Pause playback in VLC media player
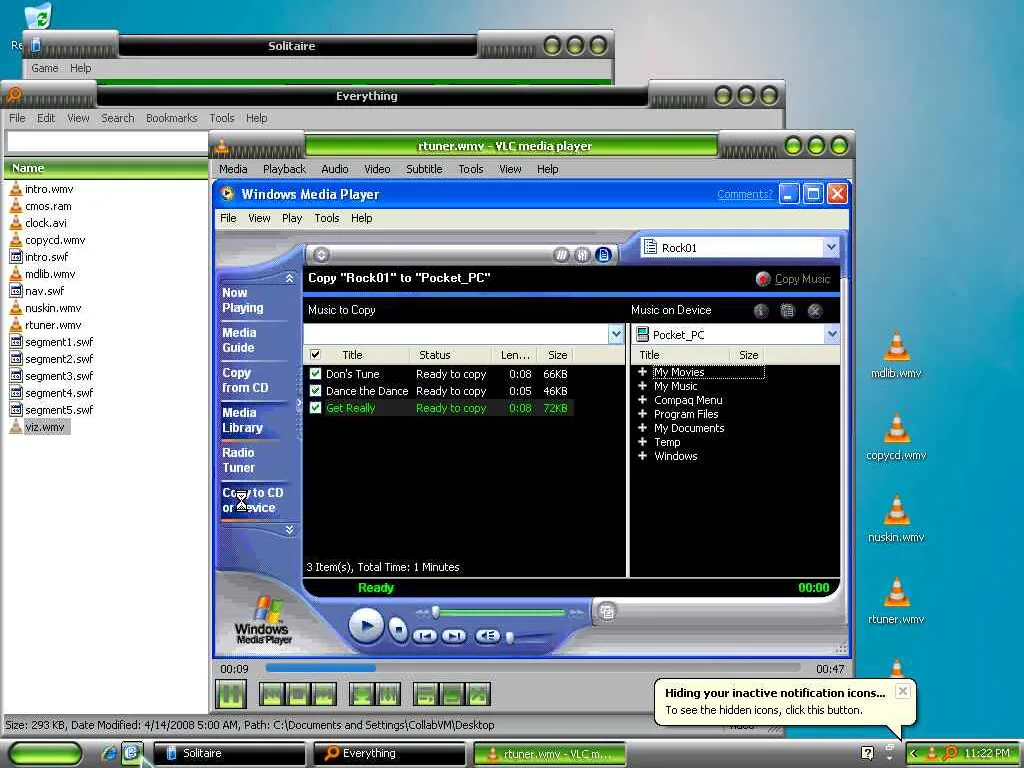Image resolution: width=1024 pixels, height=768 pixels. coord(231,694)
